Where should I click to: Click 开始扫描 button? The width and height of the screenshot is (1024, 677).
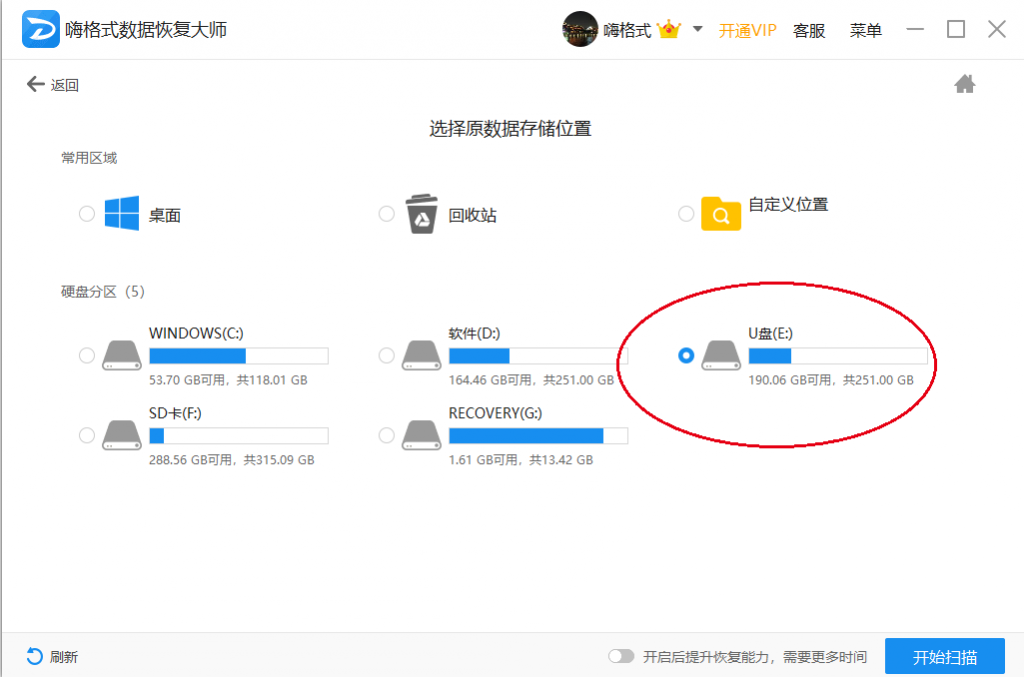pos(944,656)
